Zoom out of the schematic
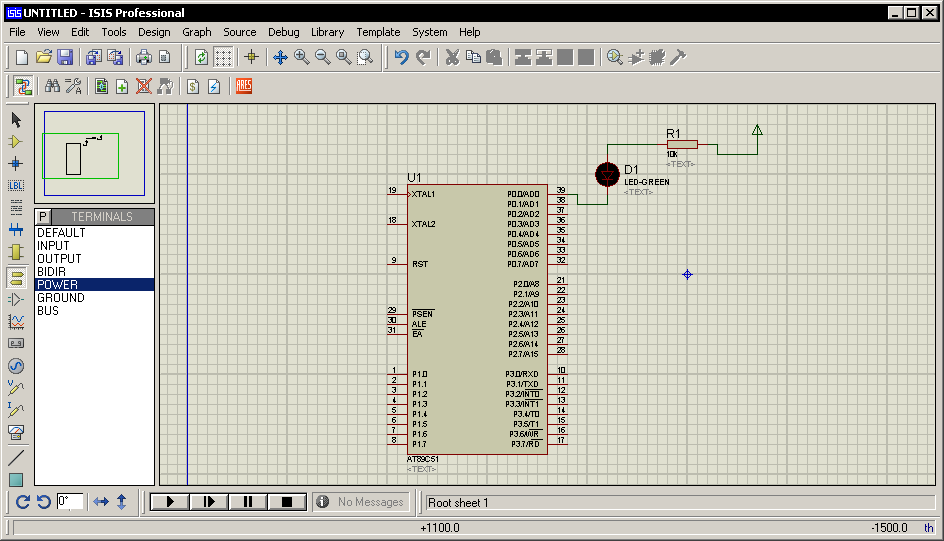This screenshot has width=944, height=541. click(x=323, y=57)
